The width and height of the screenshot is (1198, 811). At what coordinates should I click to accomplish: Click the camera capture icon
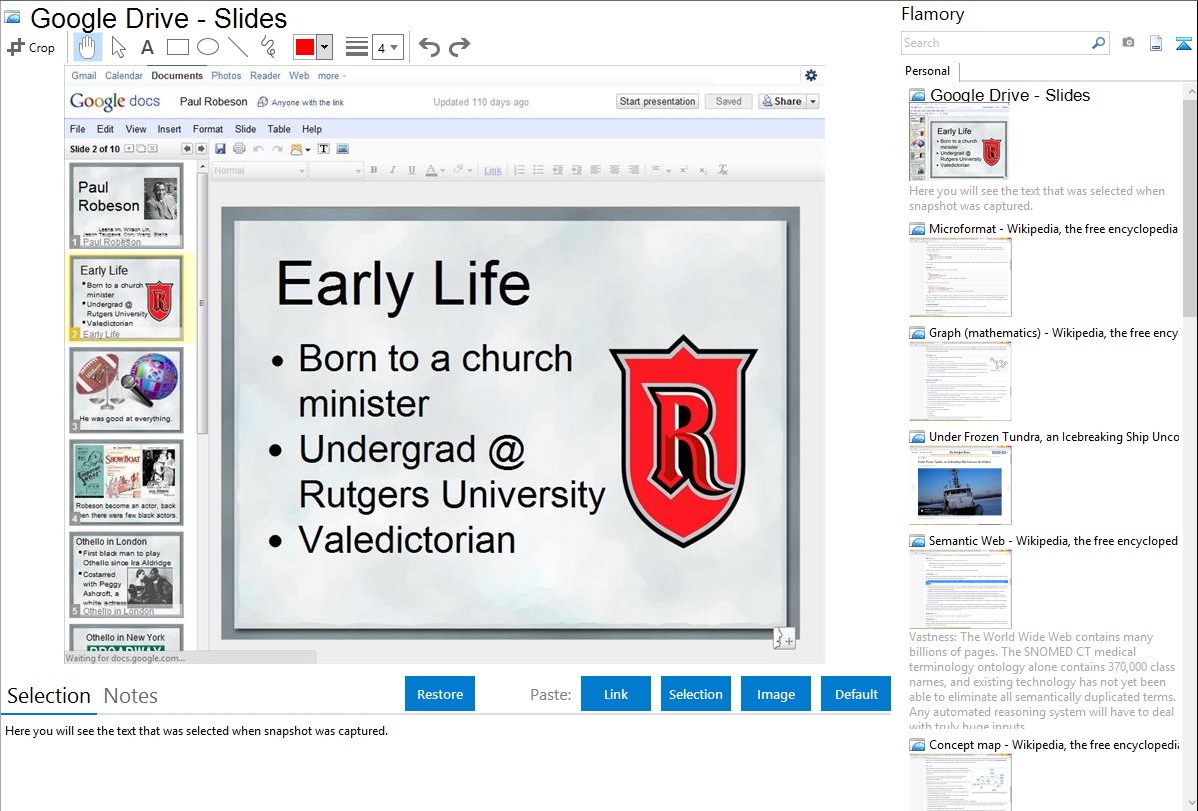pos(1128,43)
